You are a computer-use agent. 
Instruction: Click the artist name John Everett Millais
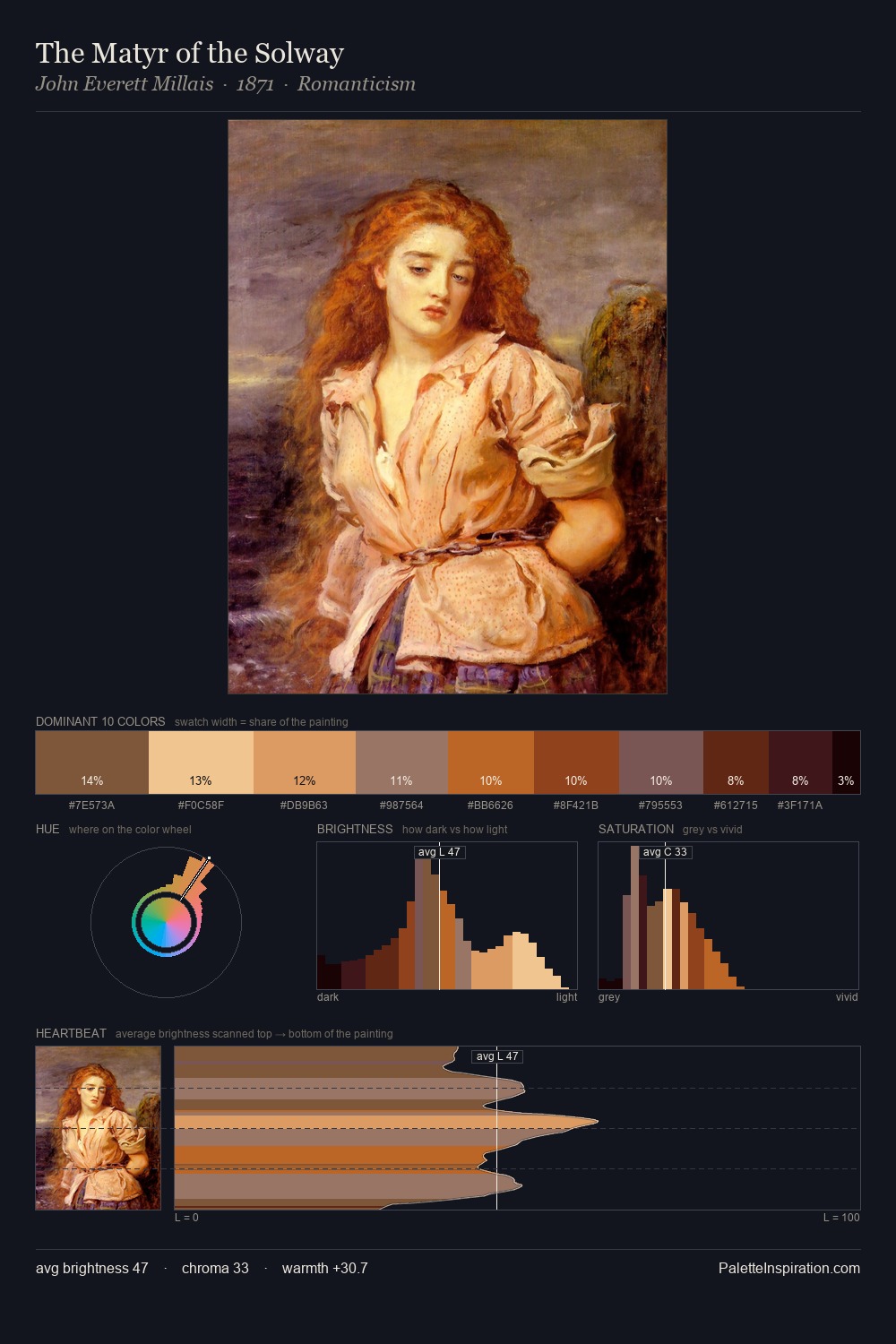pos(125,84)
